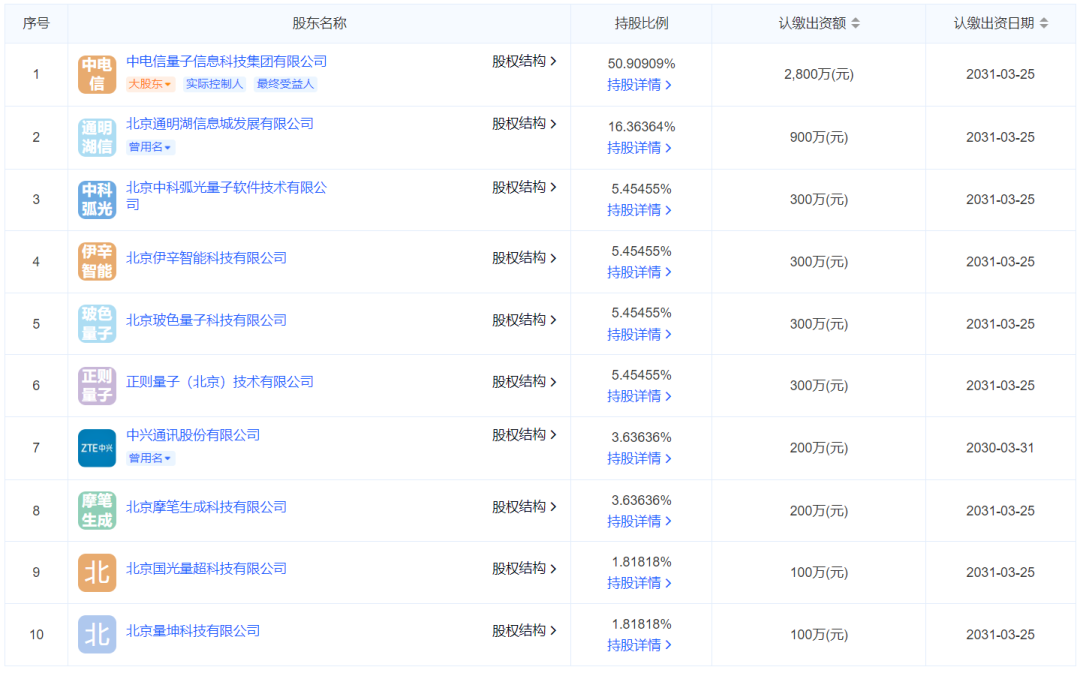Click the green 摩笔生成 logo icon
1080x673 pixels.
click(97, 510)
